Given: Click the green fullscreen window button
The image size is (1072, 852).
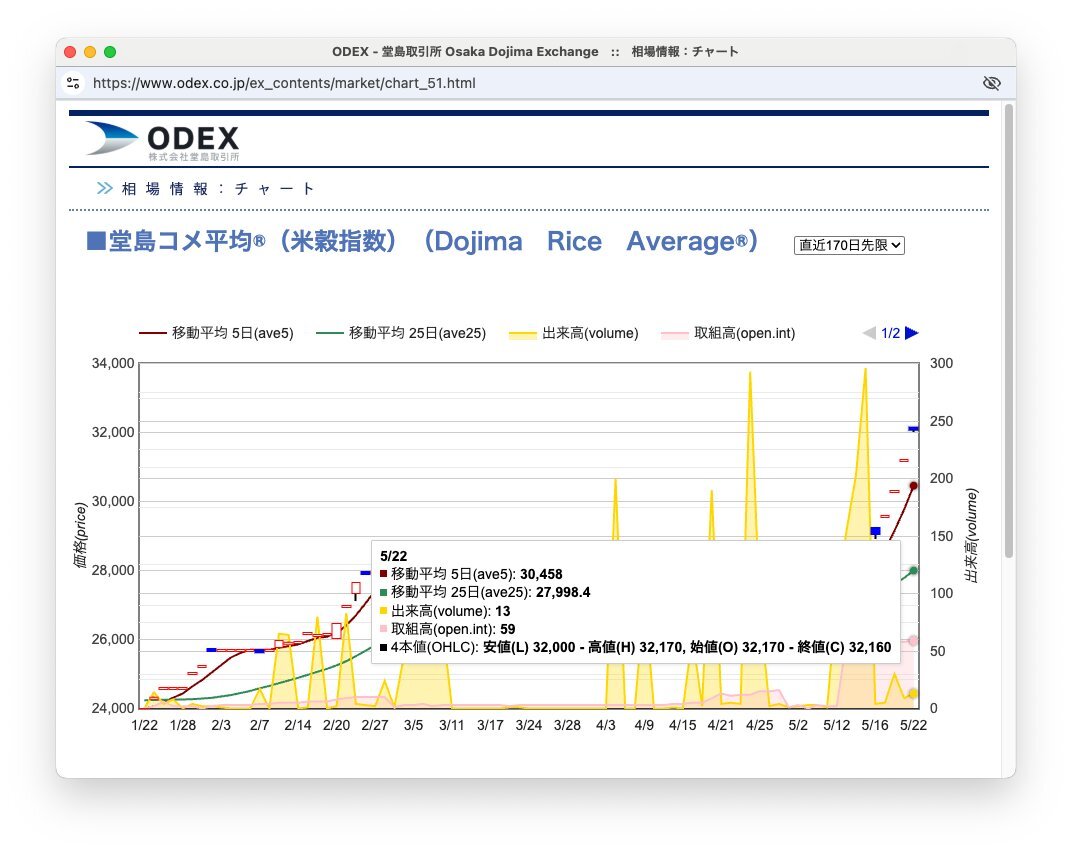Looking at the screenshot, I should coord(110,52).
